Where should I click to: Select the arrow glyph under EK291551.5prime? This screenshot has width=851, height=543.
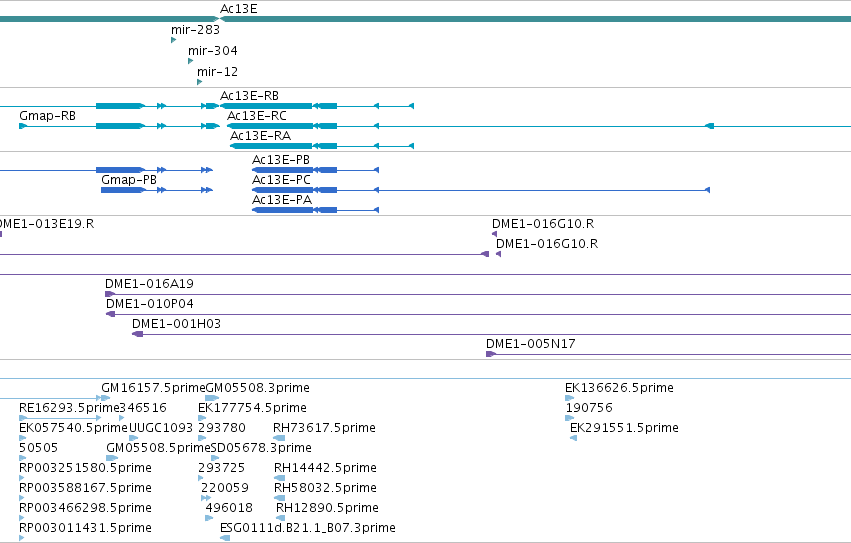click(x=573, y=438)
